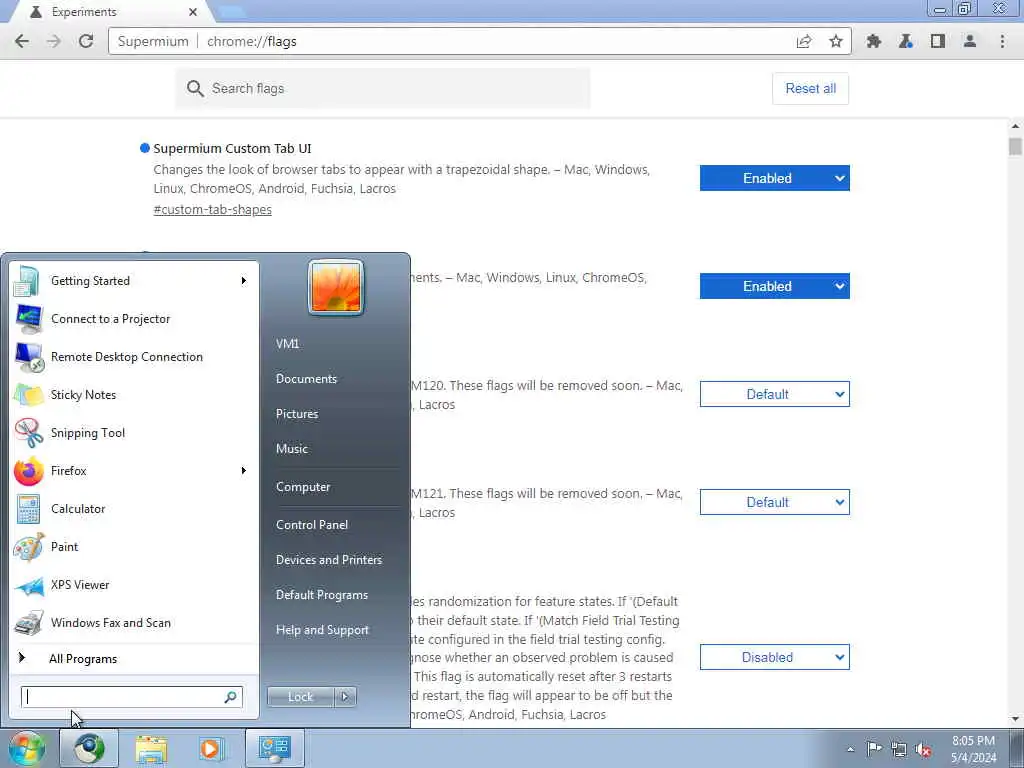Open Supermium from the taskbar
Screen dimensions: 1024x768
pos(89,748)
